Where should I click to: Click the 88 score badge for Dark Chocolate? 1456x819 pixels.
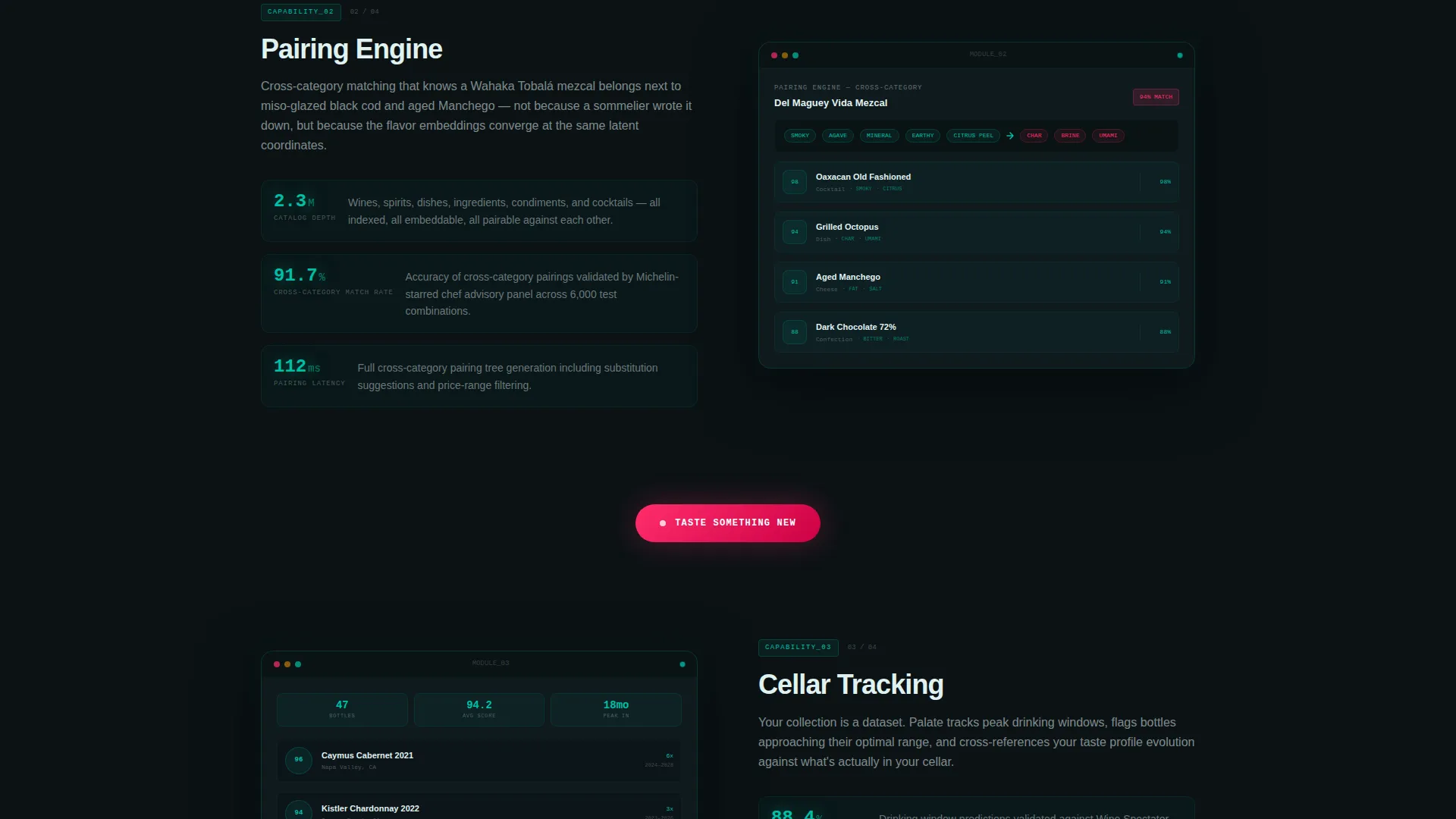(795, 332)
